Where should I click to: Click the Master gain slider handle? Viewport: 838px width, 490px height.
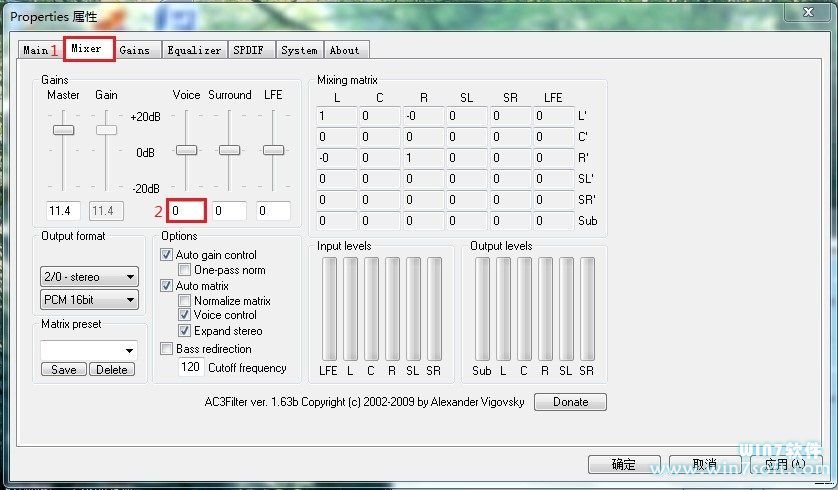click(64, 130)
